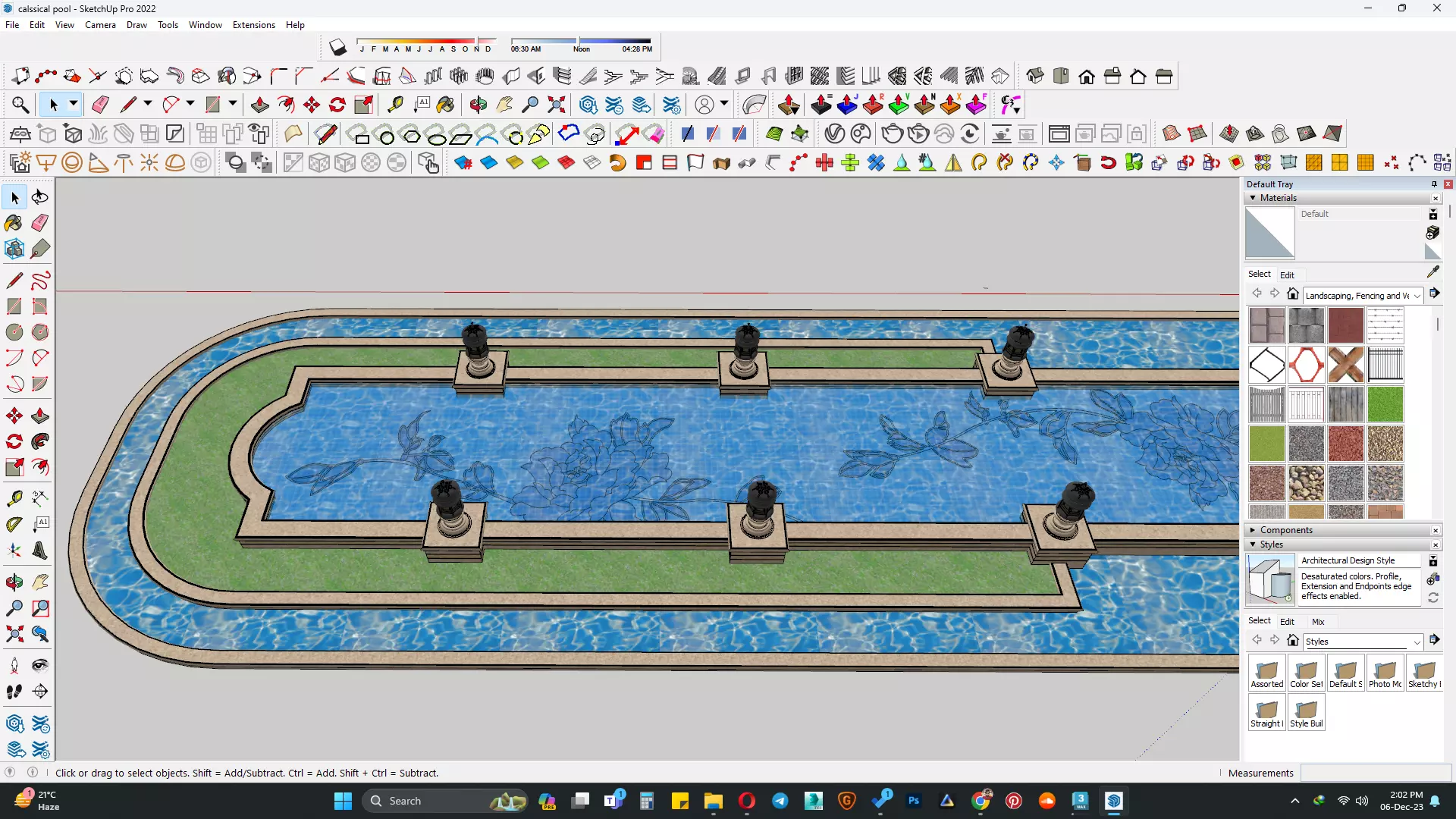Click the 3D Text tool
The image size is (1456, 819).
click(40, 551)
